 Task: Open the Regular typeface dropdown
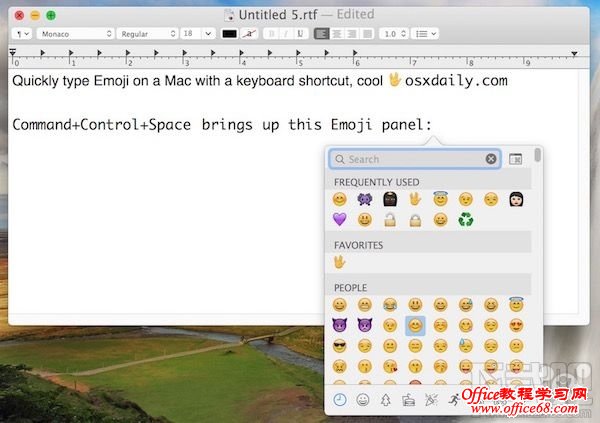point(147,34)
